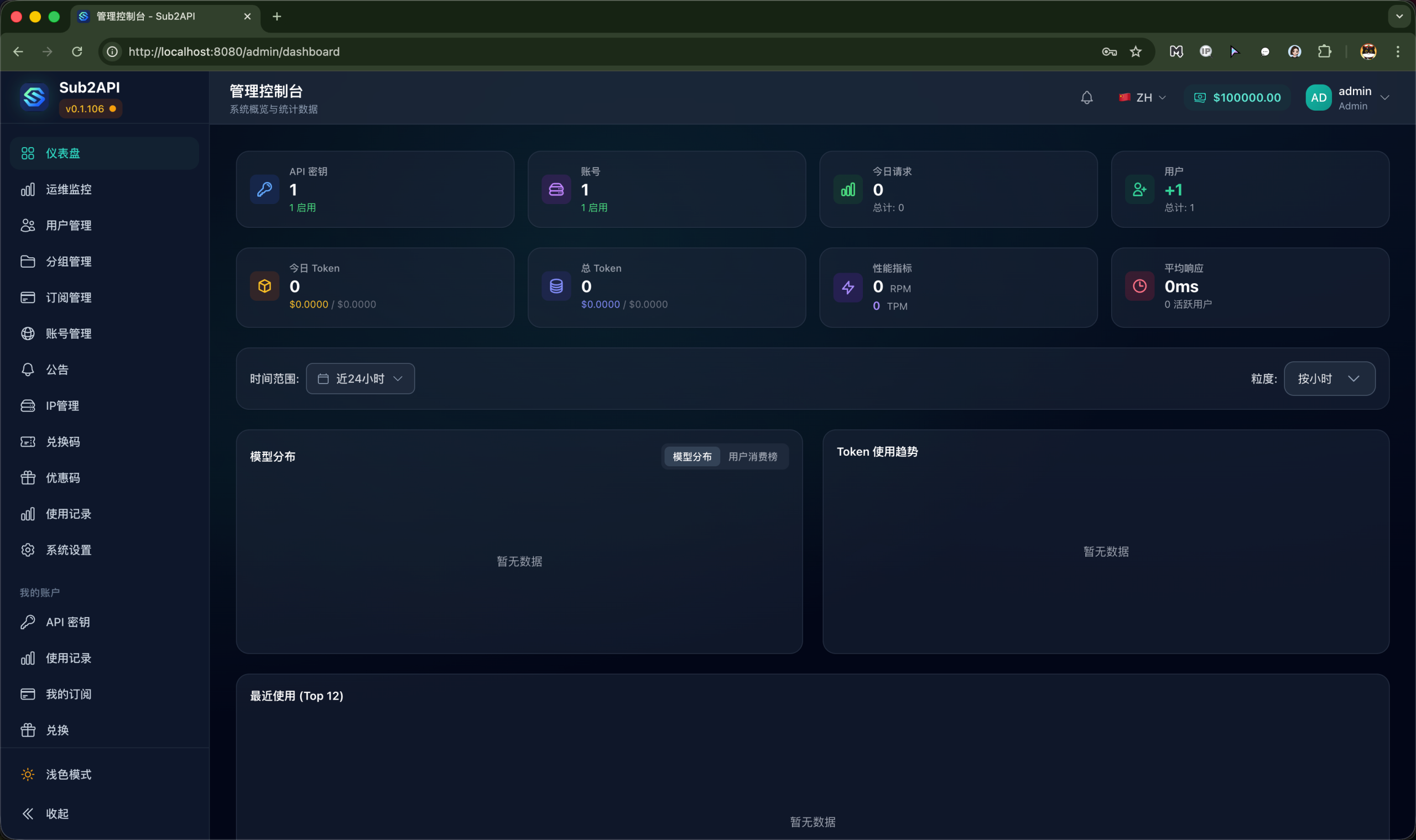This screenshot has height=840, width=1416.
Task: Open the 近24小时 time range dropdown
Action: pyautogui.click(x=360, y=379)
